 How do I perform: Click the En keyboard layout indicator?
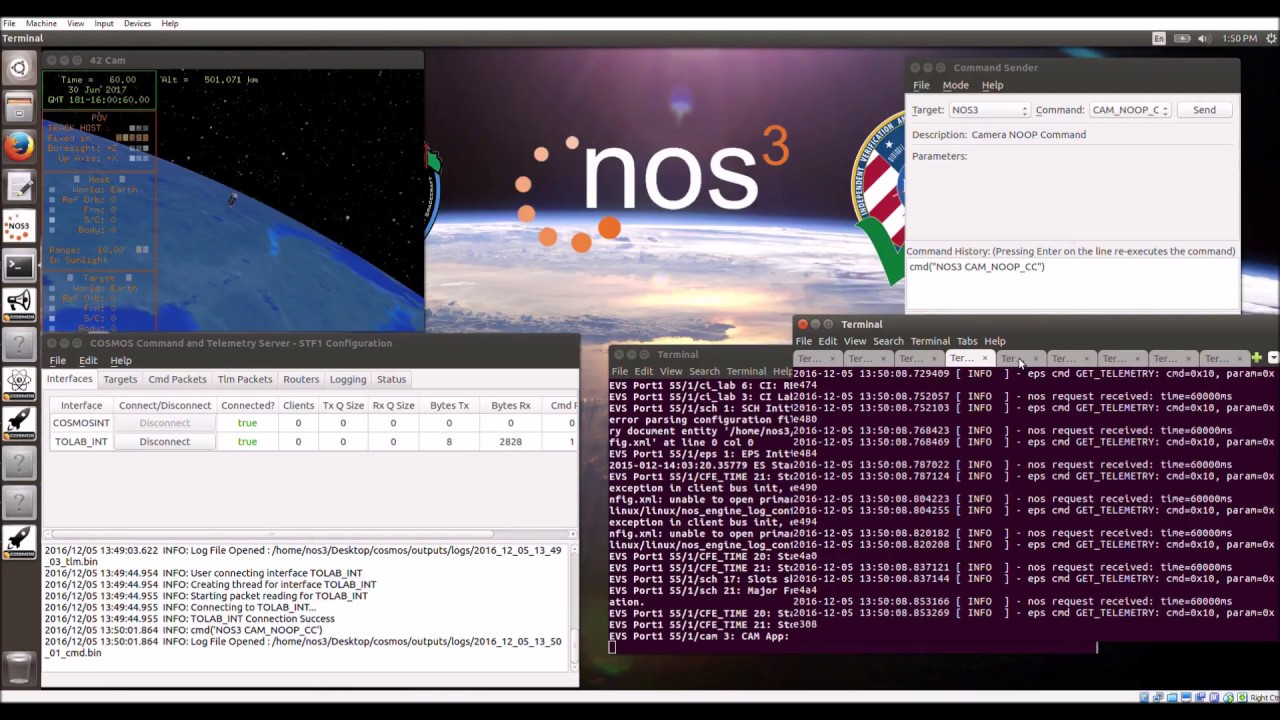point(1159,38)
